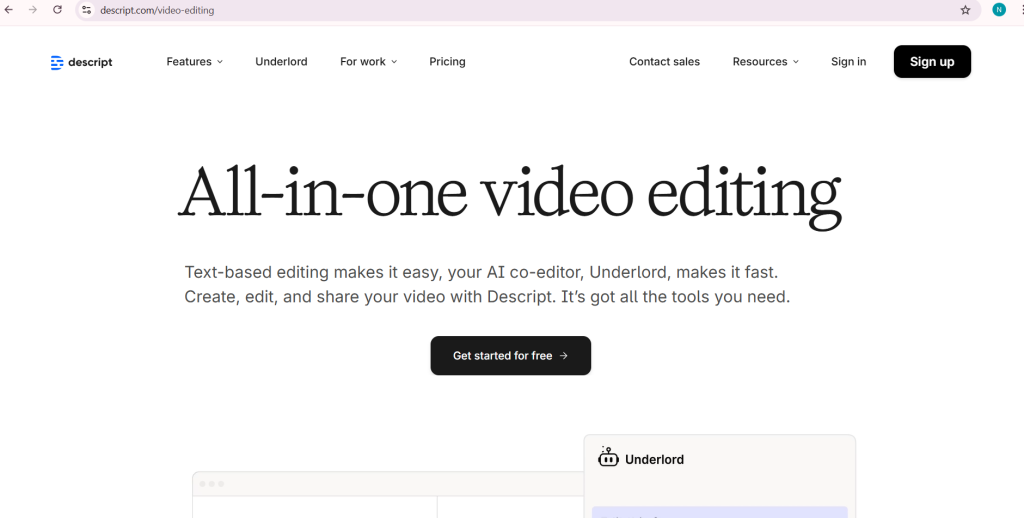The width and height of the screenshot is (1024, 518).
Task: Click Get started for free button
Action: tap(510, 356)
